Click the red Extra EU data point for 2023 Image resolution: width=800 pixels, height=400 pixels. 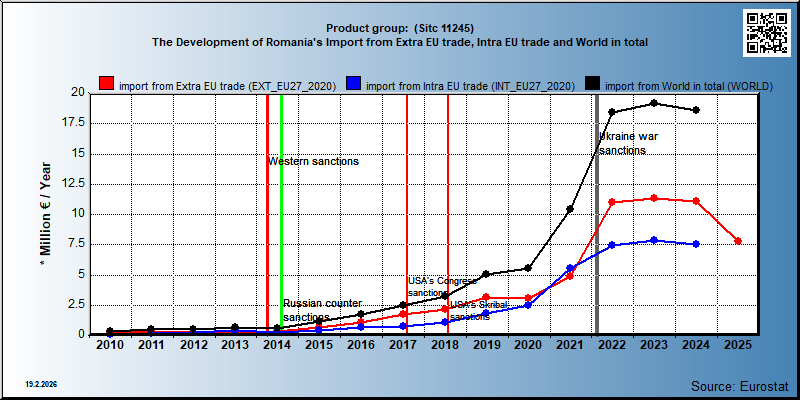point(654,198)
